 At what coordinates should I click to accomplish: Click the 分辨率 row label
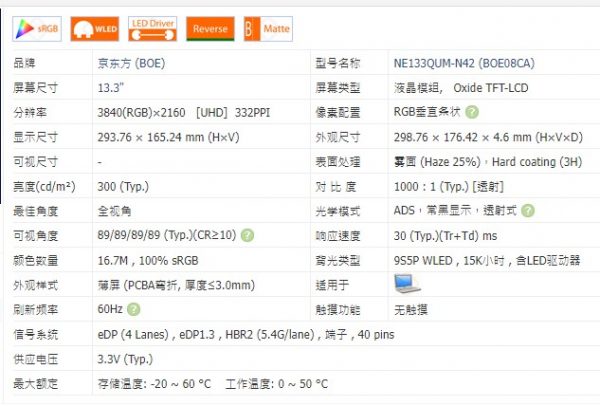pos(30,113)
